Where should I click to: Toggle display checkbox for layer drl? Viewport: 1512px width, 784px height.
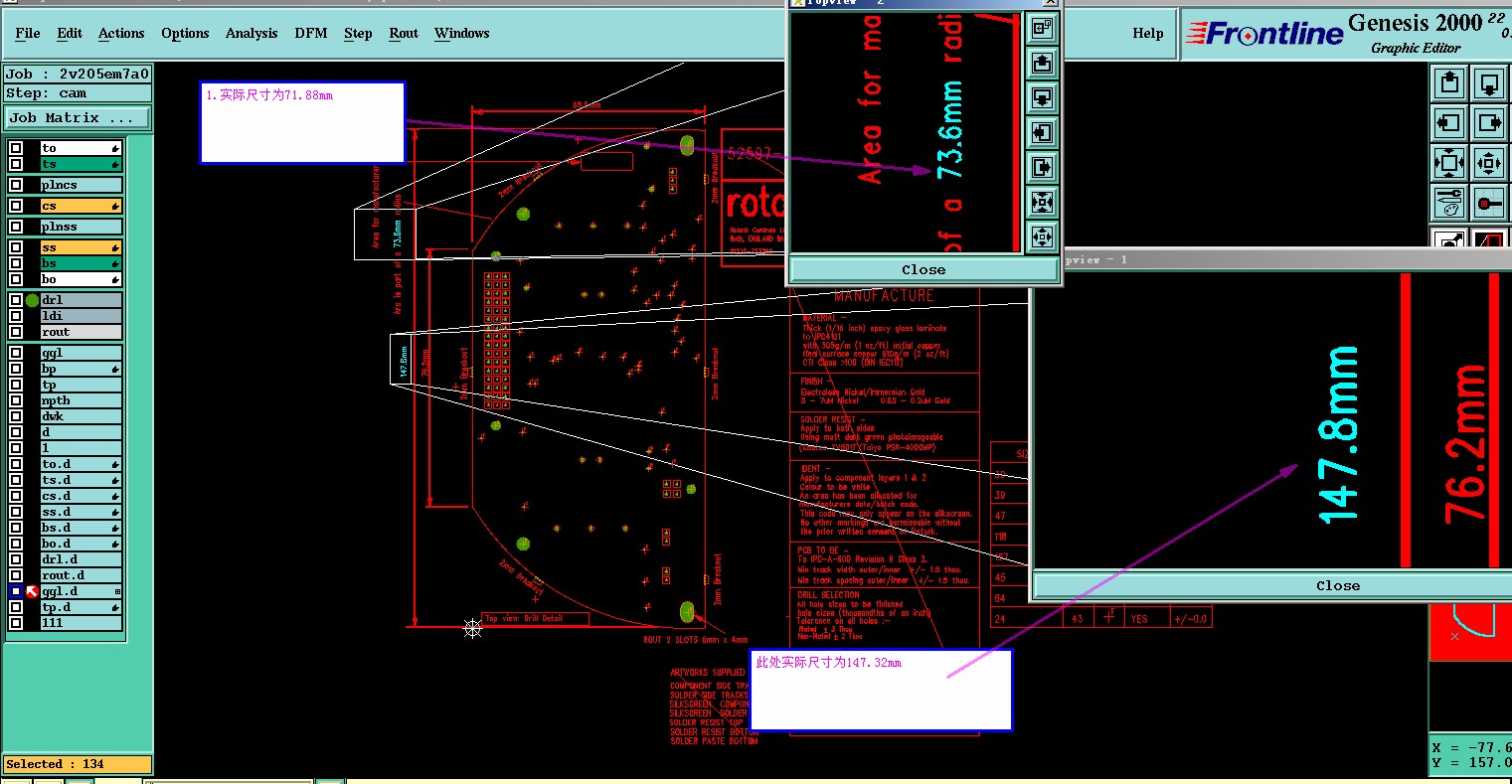pos(16,300)
